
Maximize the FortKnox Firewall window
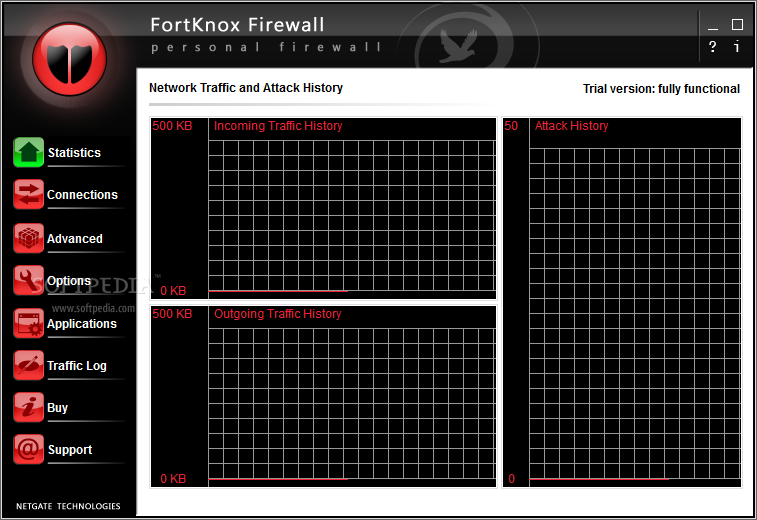coord(737,24)
